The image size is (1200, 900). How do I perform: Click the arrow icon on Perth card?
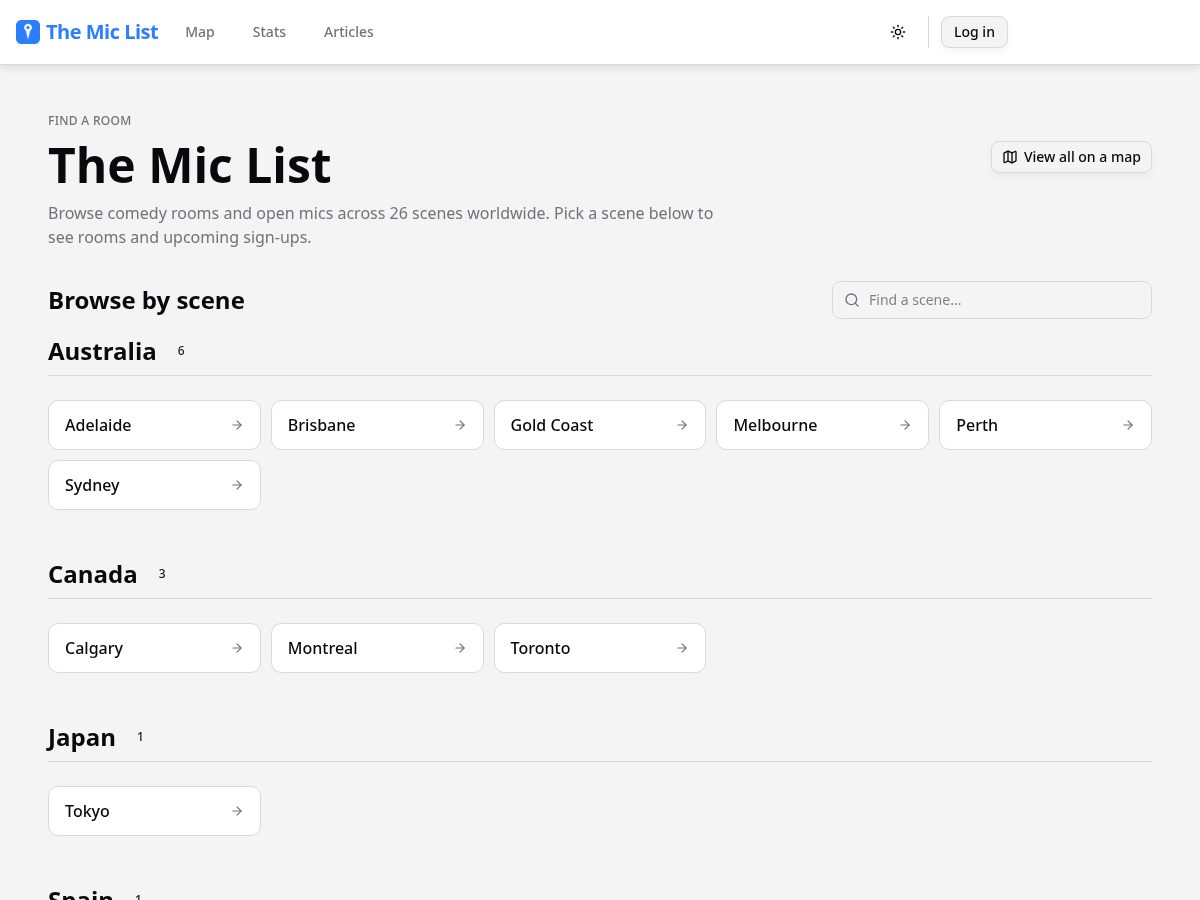(x=1128, y=425)
